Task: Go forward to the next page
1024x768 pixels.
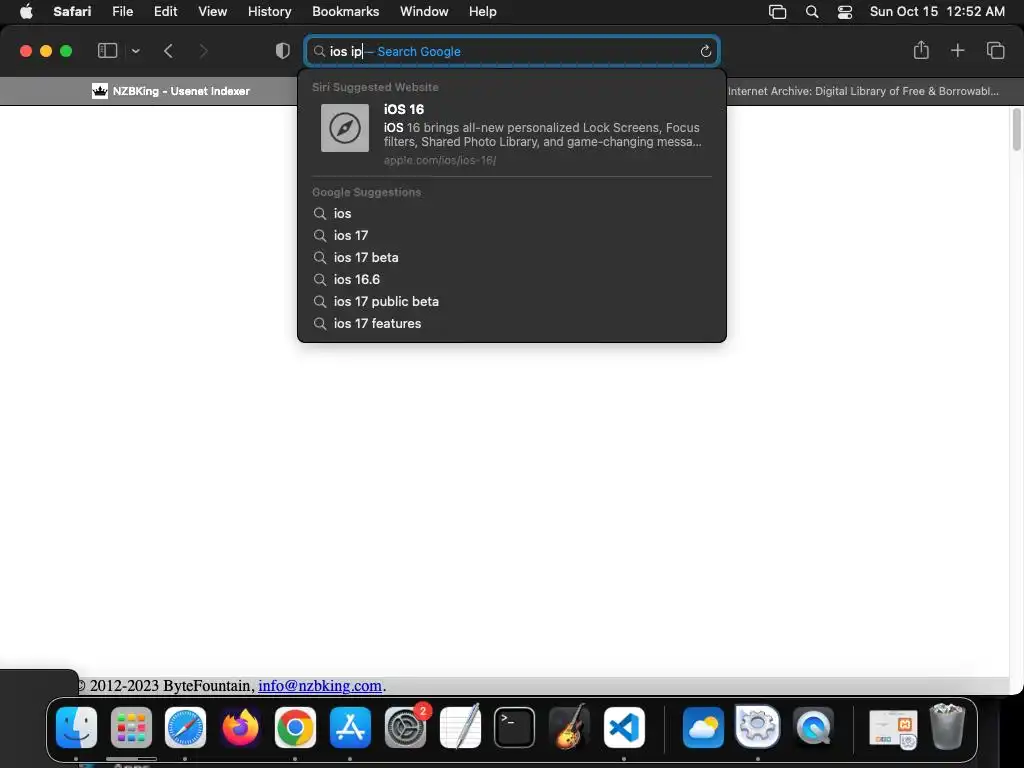Action: pyautogui.click(x=203, y=51)
